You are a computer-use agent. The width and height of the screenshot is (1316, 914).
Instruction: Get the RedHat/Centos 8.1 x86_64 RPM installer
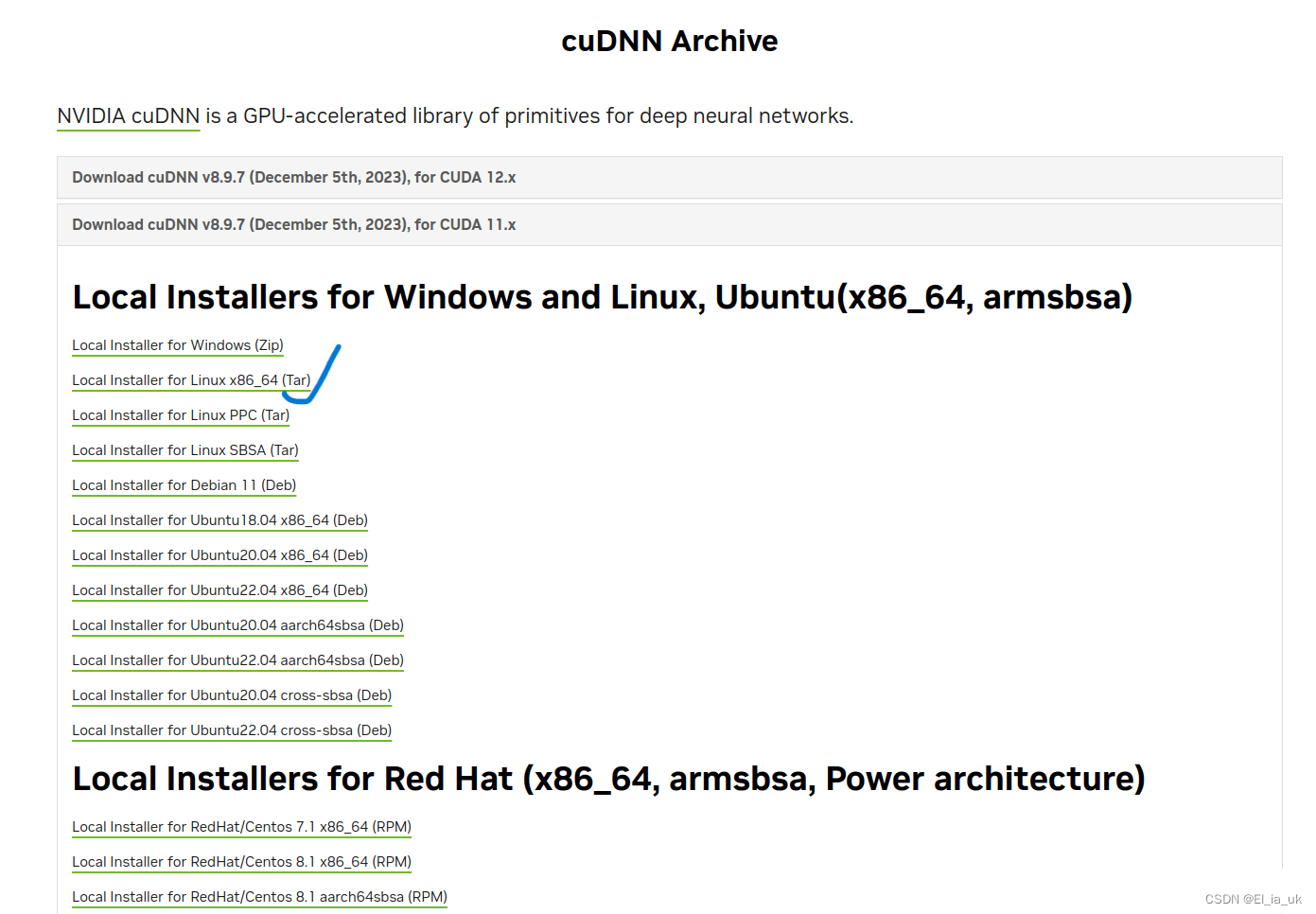[241, 861]
